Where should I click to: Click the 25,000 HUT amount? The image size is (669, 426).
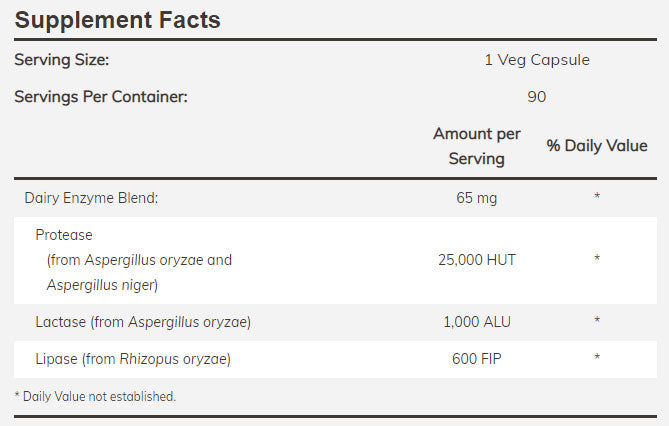pyautogui.click(x=477, y=260)
